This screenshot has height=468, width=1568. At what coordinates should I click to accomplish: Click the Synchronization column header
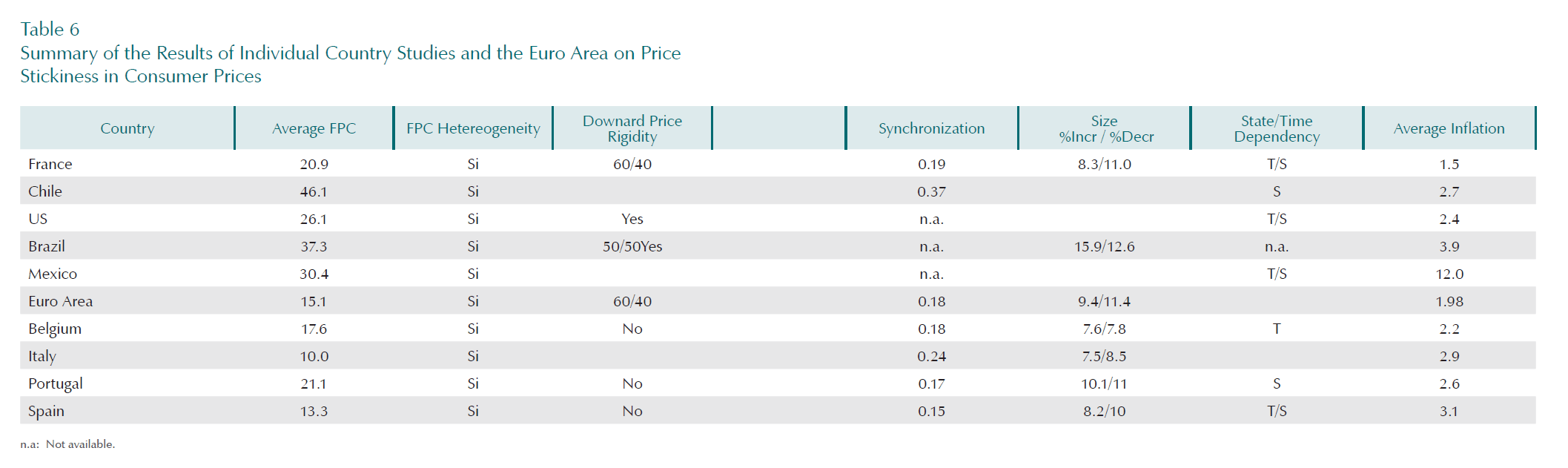coord(931,128)
